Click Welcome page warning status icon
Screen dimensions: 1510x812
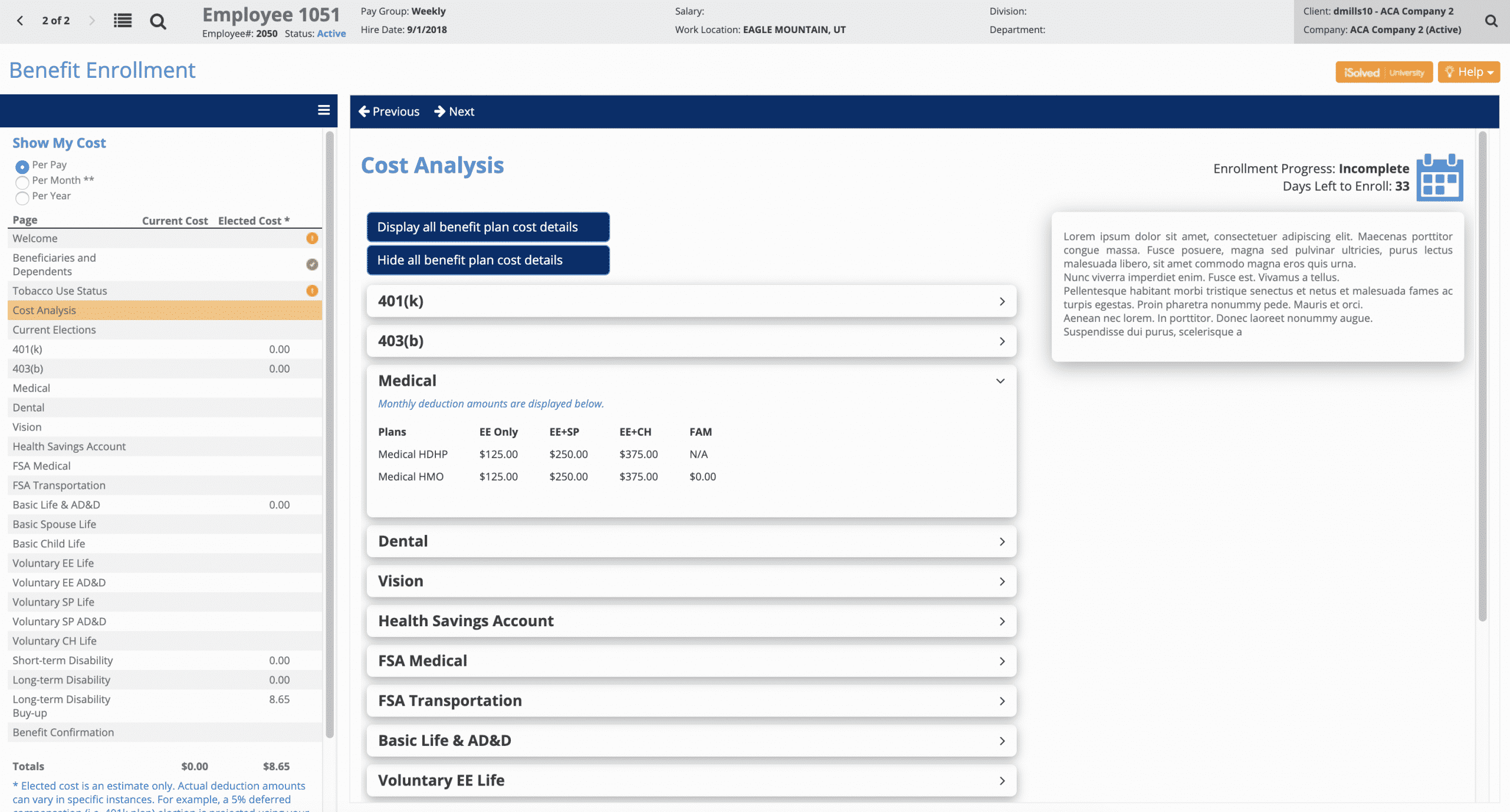(312, 238)
